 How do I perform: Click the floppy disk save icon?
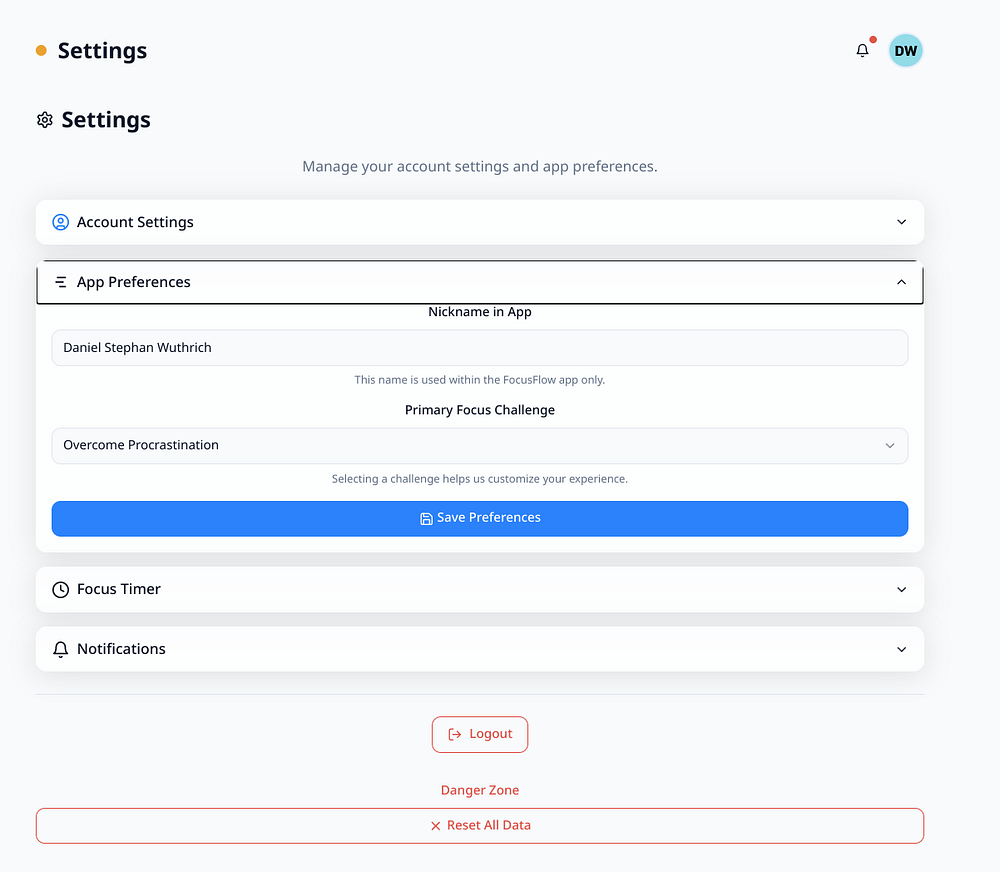[x=426, y=518]
